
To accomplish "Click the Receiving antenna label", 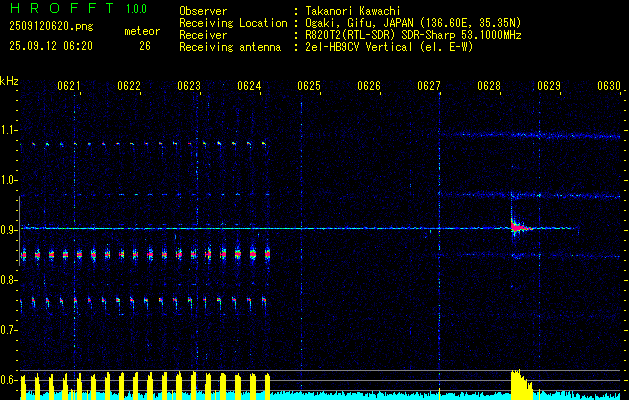I will 230,47.
